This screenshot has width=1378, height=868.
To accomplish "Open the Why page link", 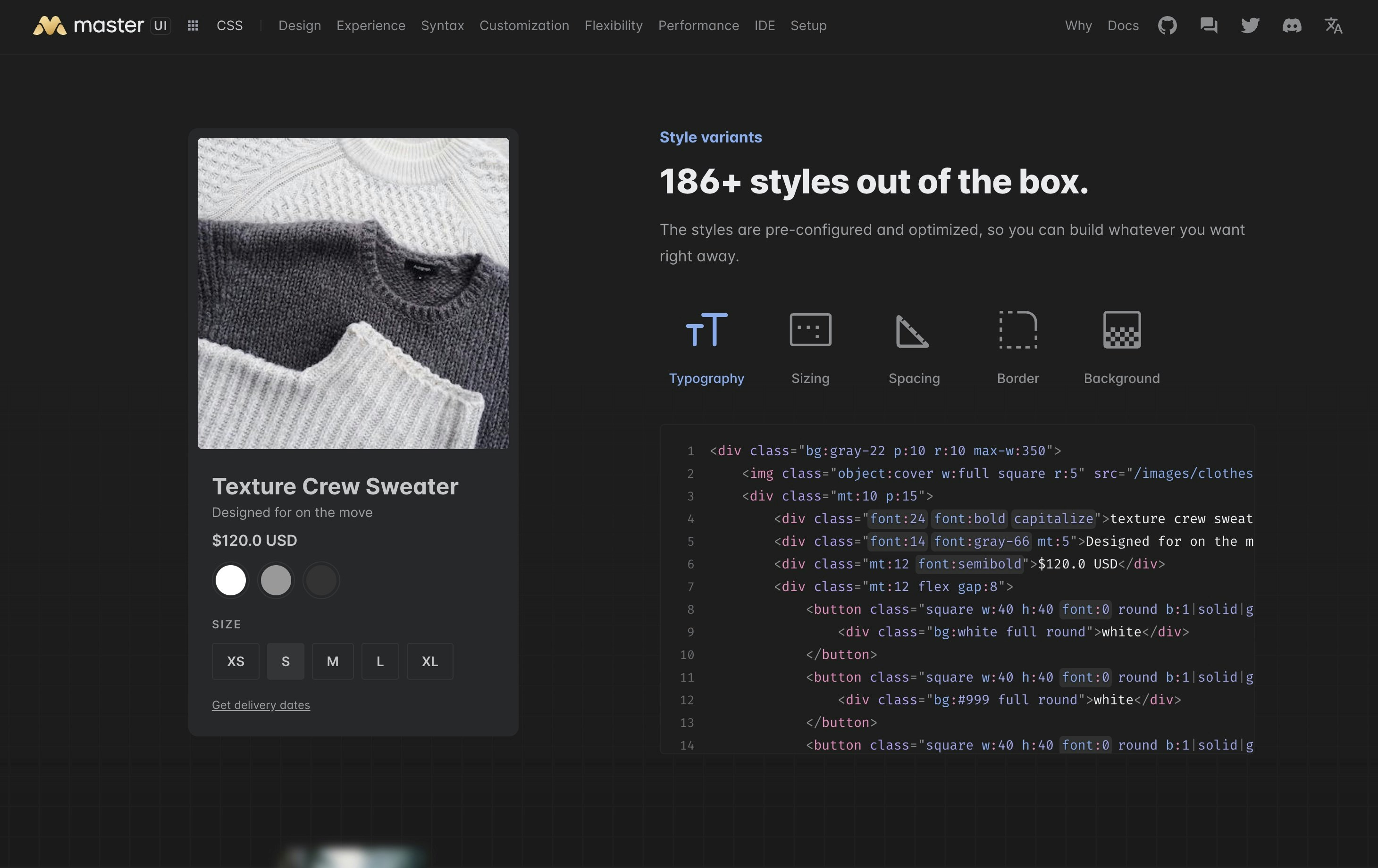I will [1078, 26].
